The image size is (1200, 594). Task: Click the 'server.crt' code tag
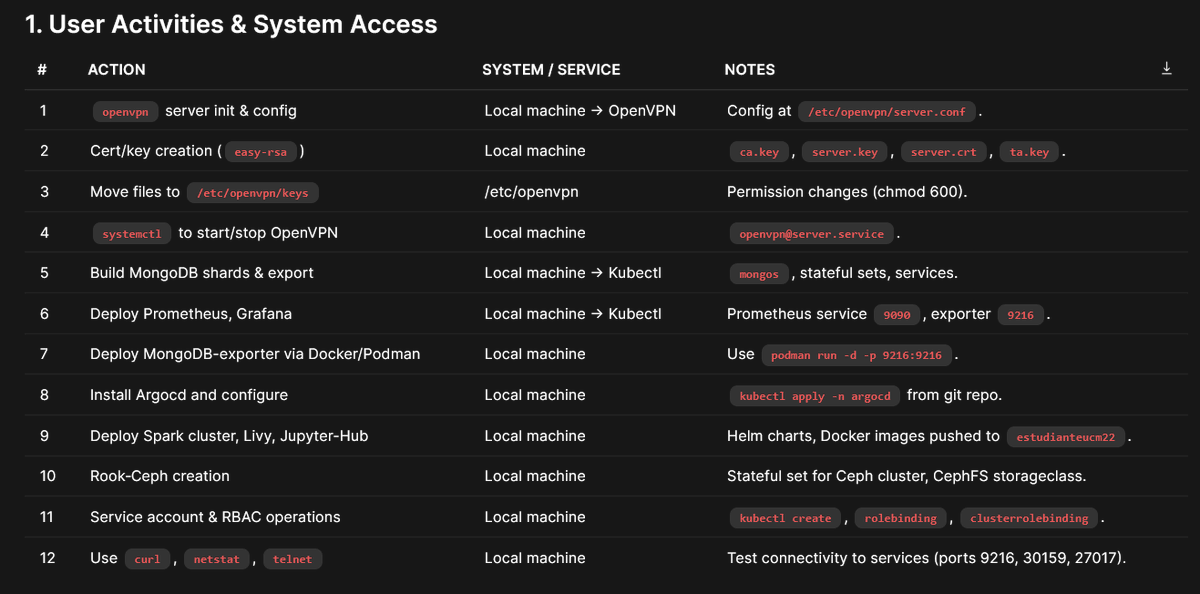pyautogui.click(x=944, y=152)
